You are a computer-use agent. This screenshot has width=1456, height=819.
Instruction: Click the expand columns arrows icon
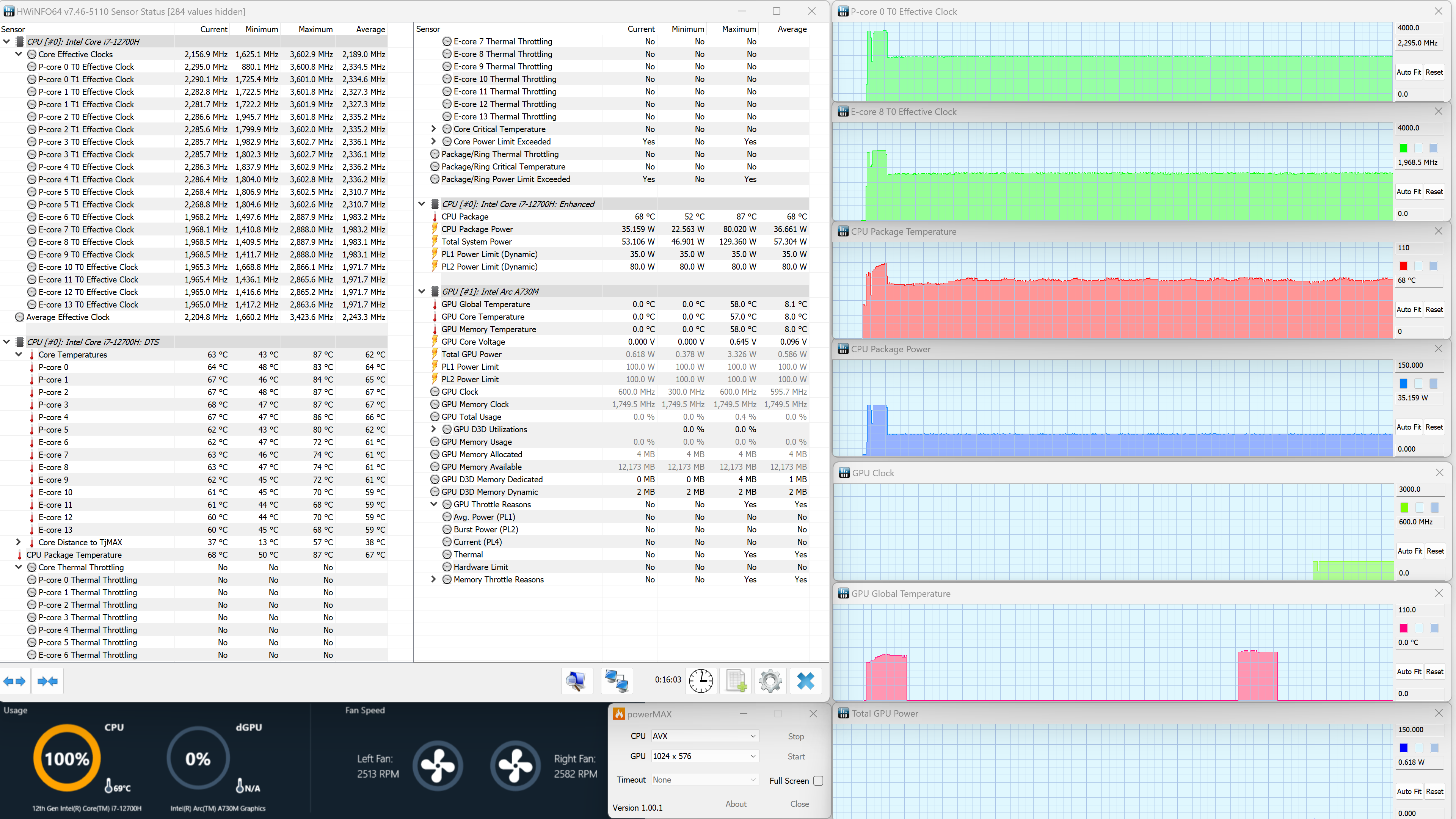click(x=15, y=681)
